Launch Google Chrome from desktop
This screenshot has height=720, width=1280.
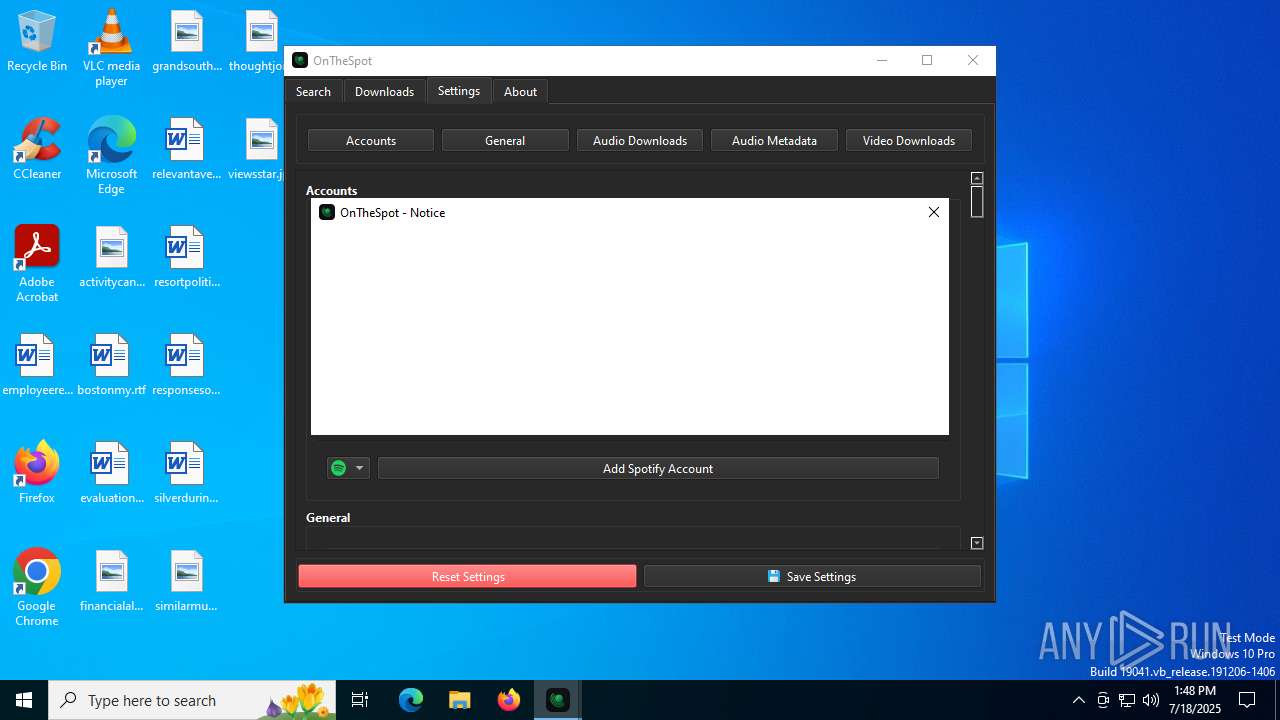(x=37, y=587)
